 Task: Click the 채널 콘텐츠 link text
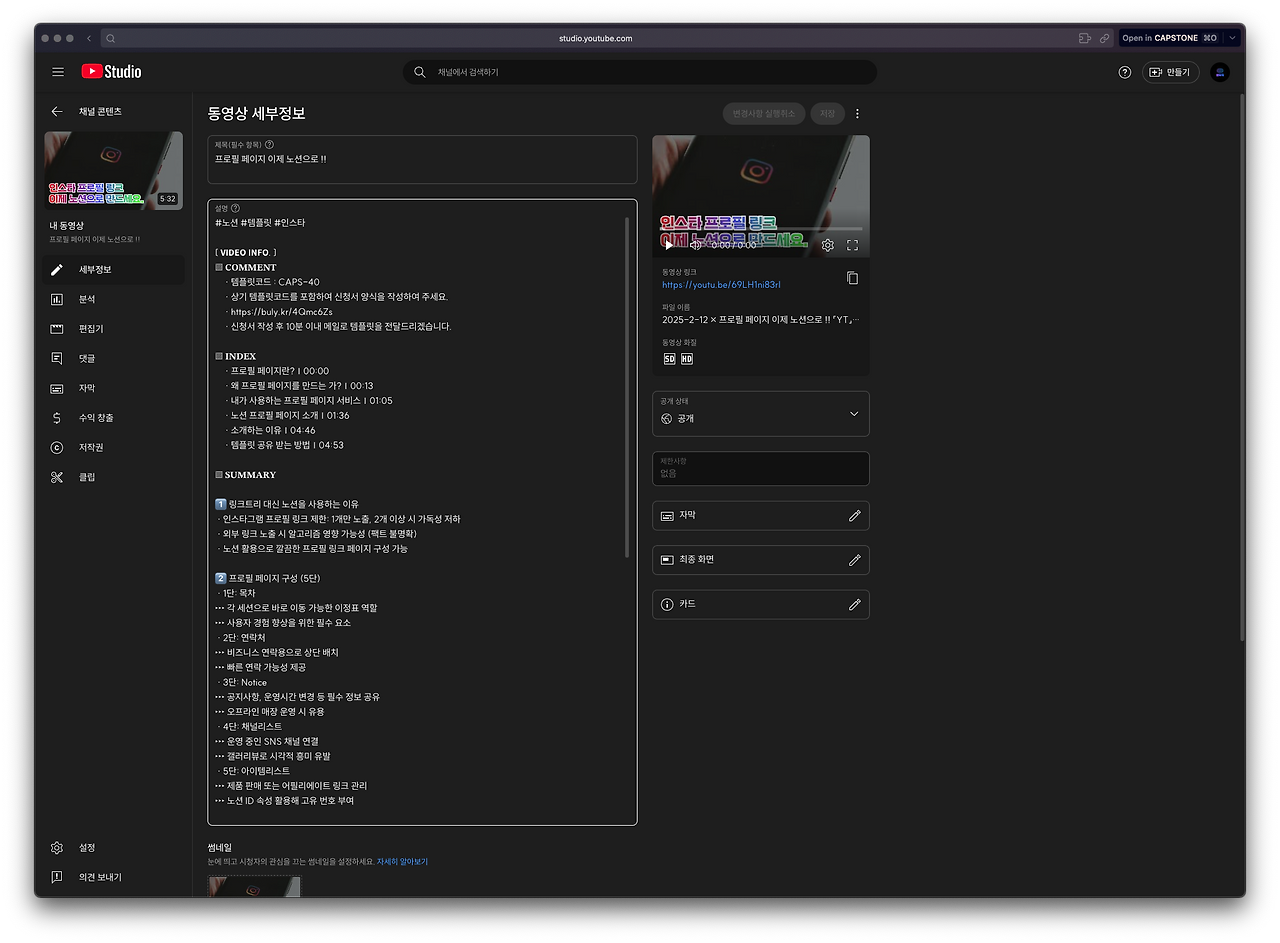tap(100, 112)
